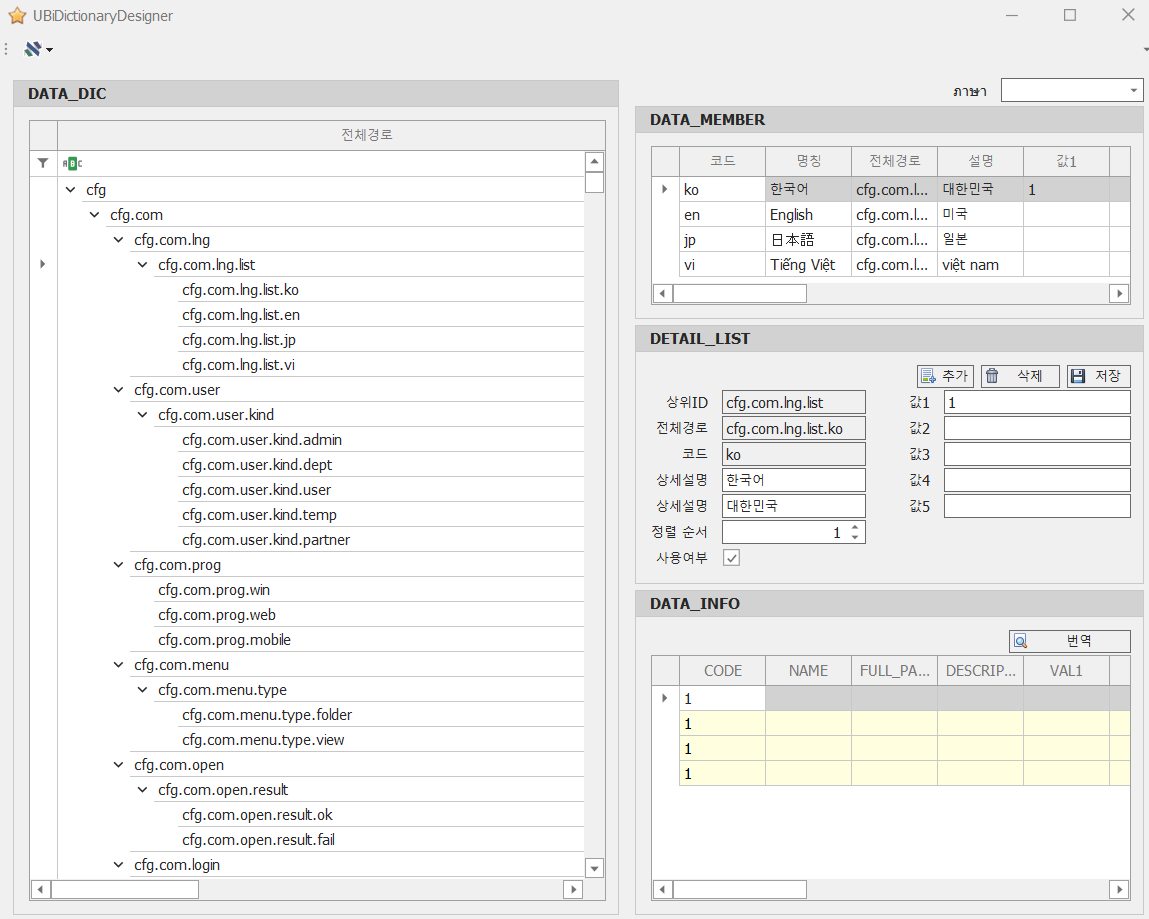Select the 日本語 cell in DATA_MEMBER
1149x919 pixels.
pyautogui.click(x=808, y=240)
